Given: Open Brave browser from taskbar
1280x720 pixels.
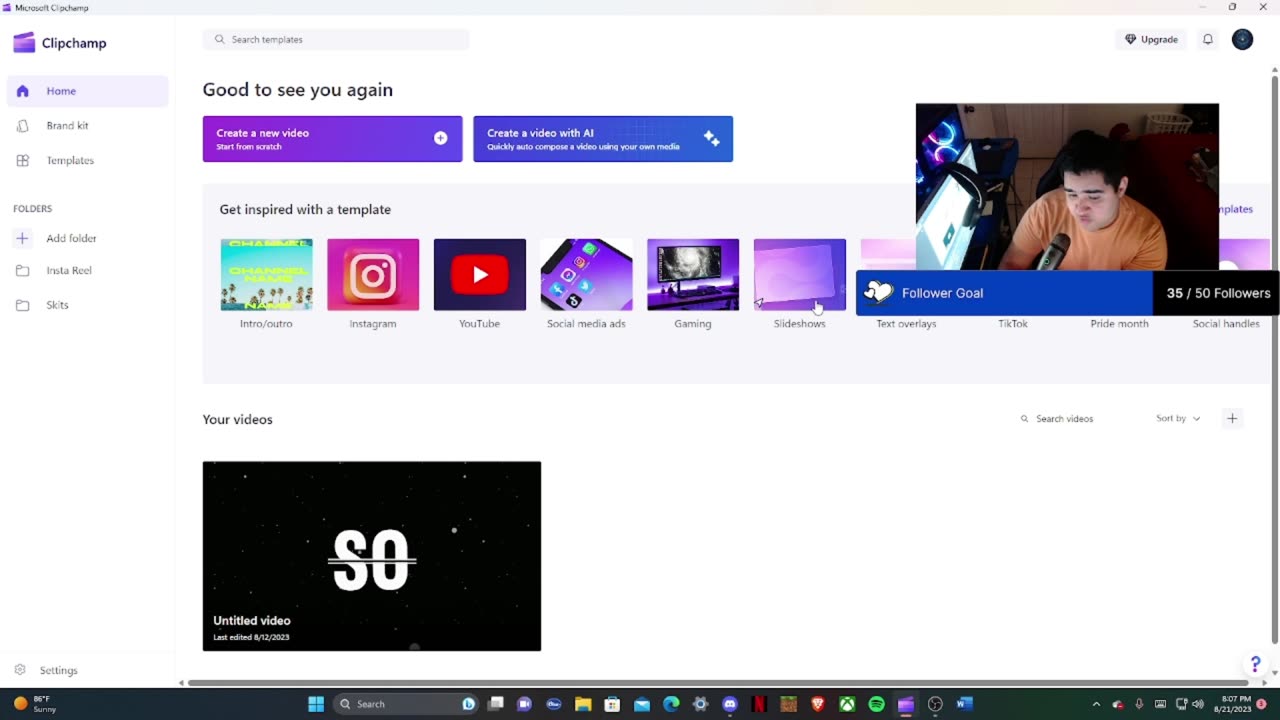Looking at the screenshot, I should click(x=818, y=704).
